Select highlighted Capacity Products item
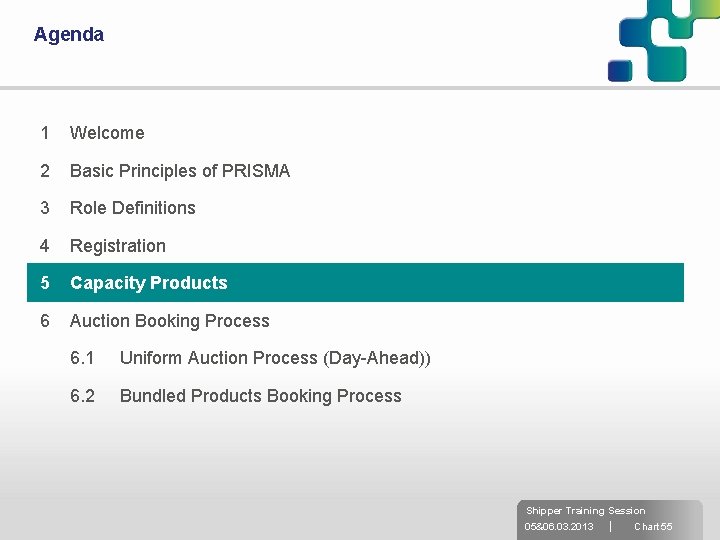 coord(149,283)
